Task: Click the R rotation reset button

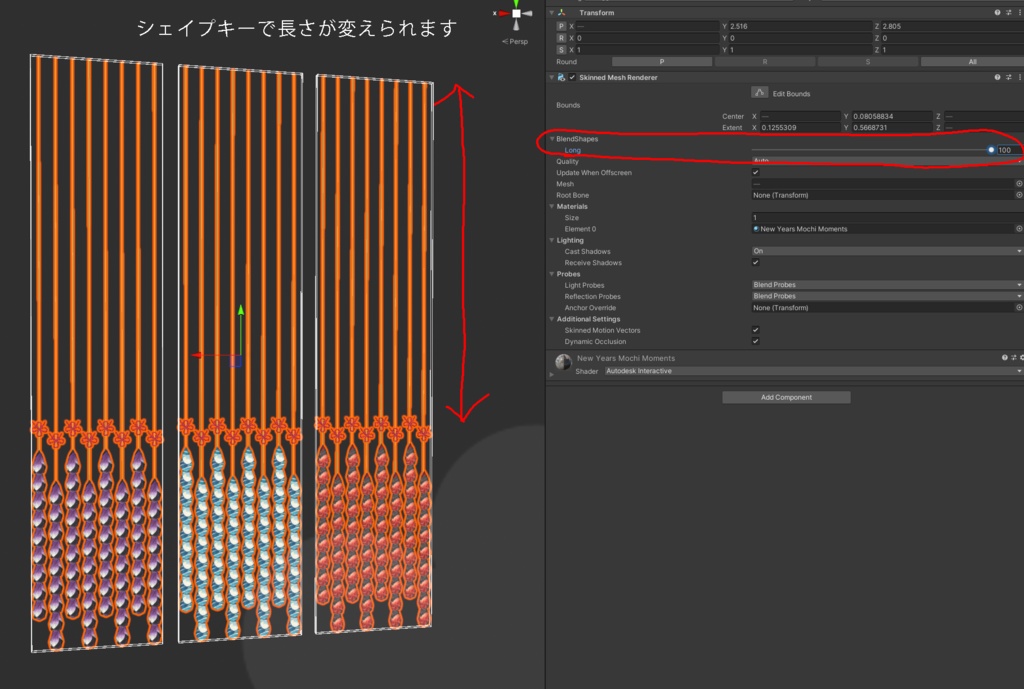Action: [561, 38]
